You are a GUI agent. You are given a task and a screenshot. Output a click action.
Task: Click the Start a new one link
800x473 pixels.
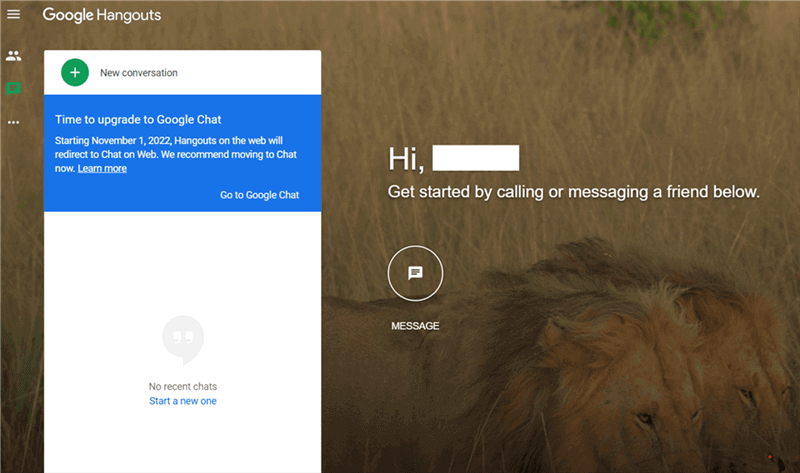(x=183, y=401)
